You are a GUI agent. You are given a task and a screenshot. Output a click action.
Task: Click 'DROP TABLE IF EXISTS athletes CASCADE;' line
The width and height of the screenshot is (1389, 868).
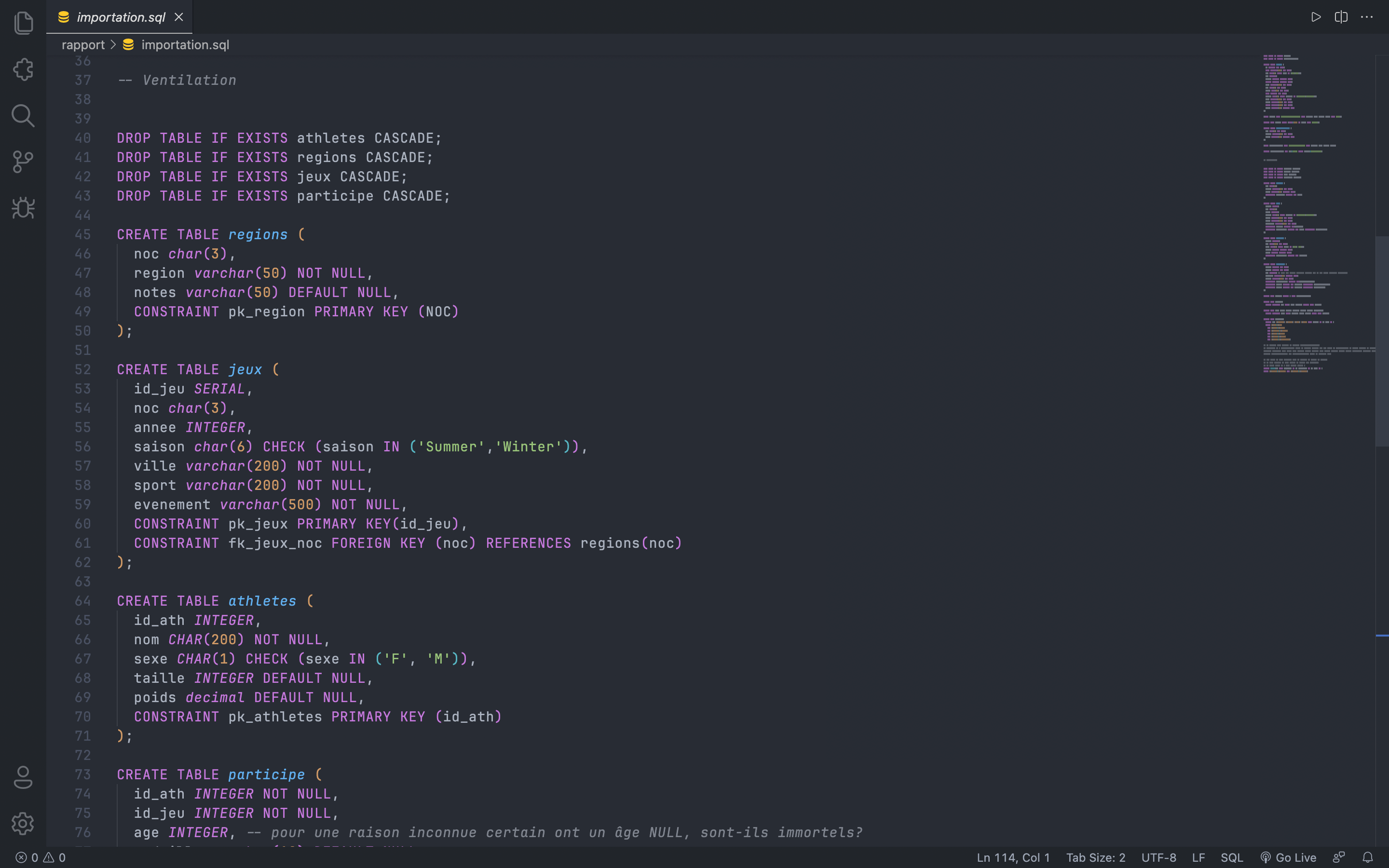280,138
